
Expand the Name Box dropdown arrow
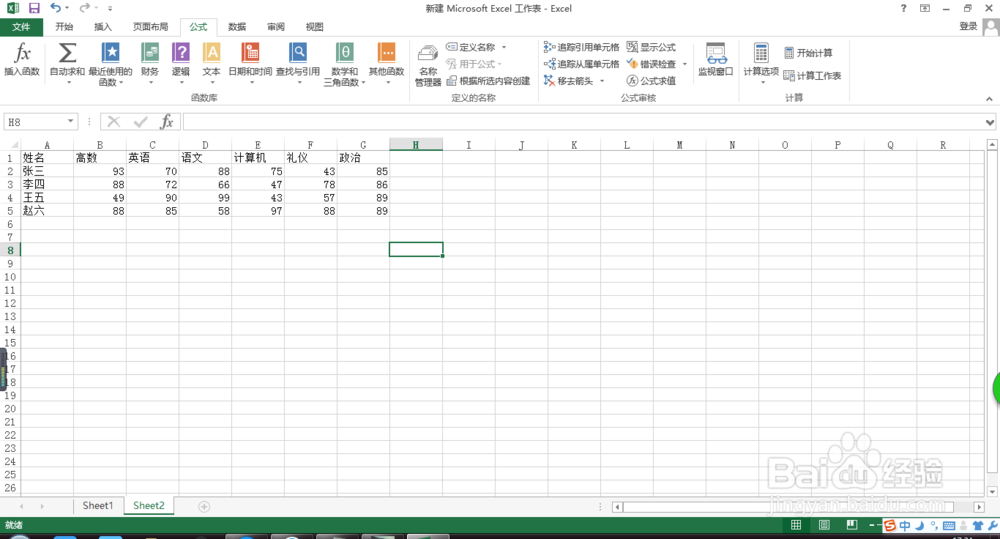(x=70, y=121)
